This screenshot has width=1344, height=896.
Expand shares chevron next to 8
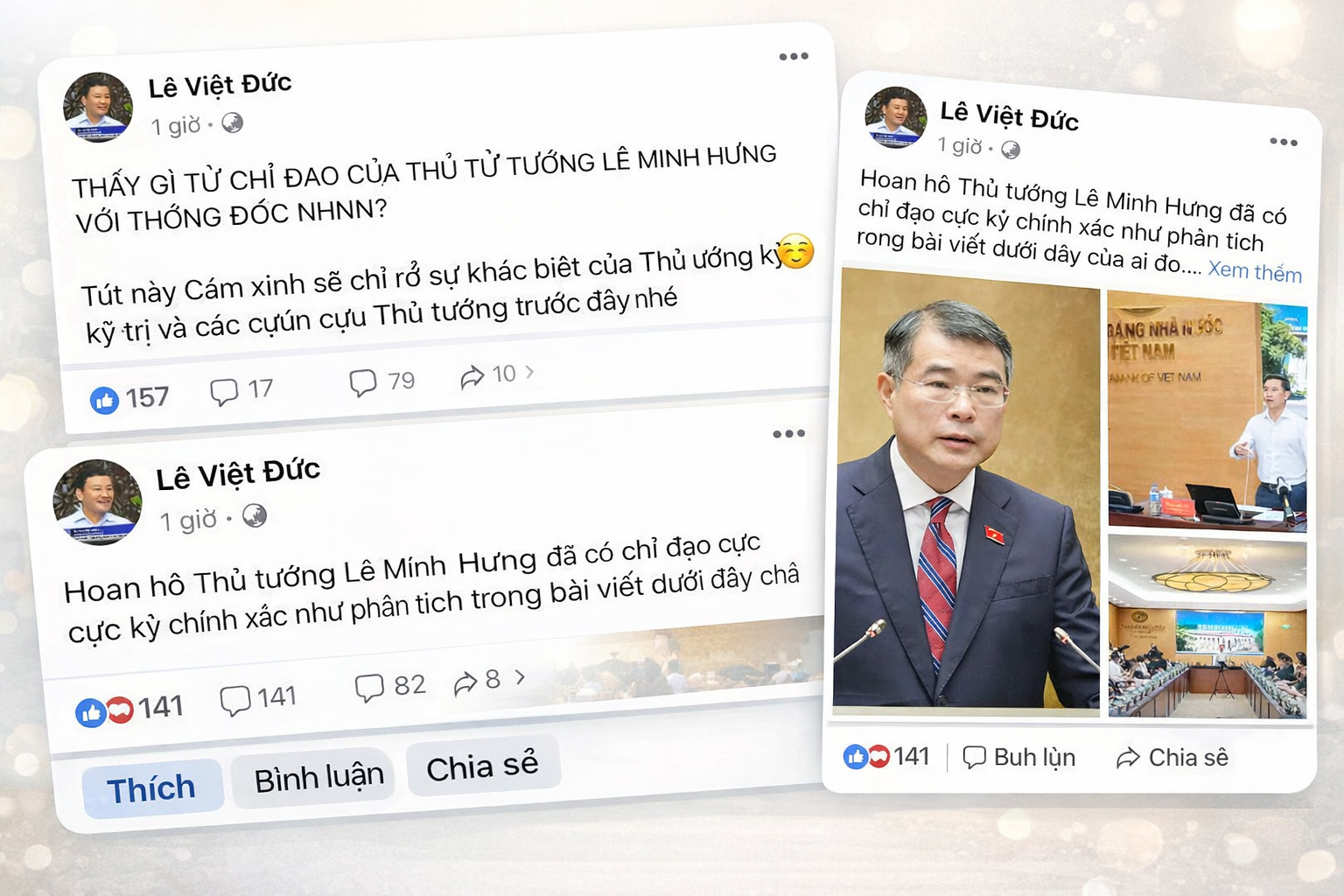pyautogui.click(x=520, y=676)
